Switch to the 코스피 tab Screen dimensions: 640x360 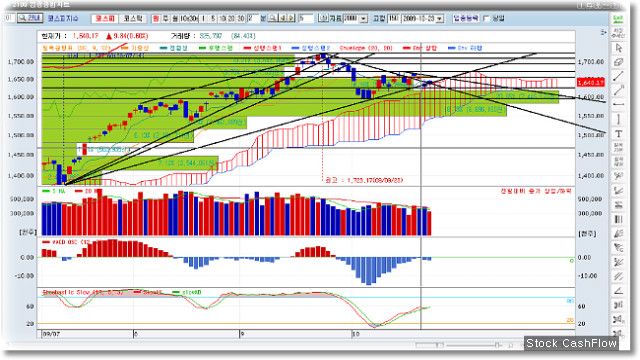click(104, 18)
